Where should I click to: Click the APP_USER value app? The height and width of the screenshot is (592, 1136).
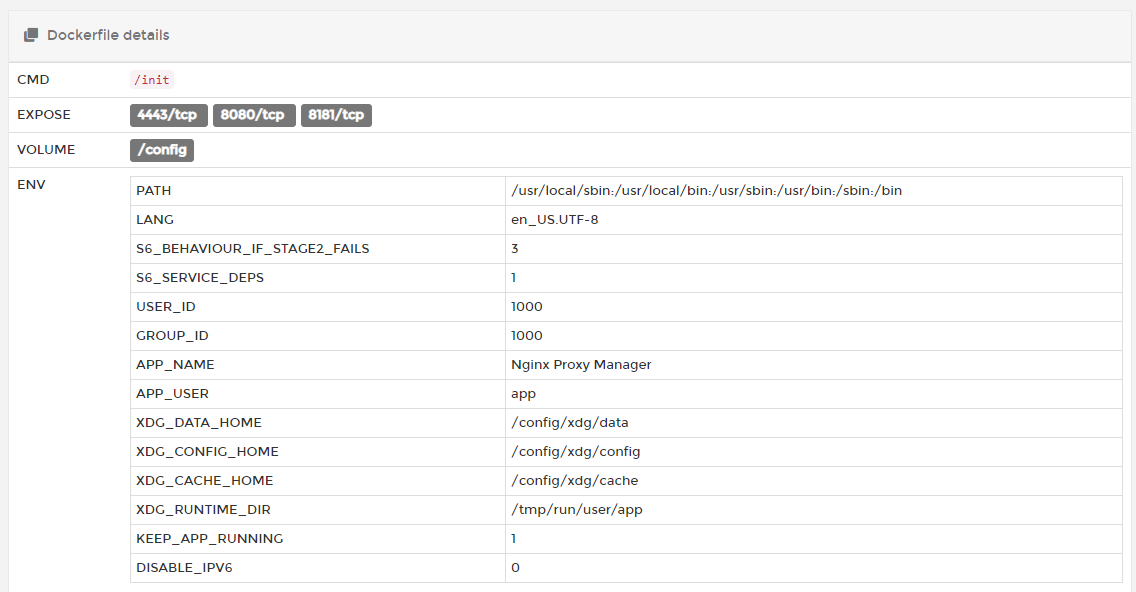pos(524,394)
